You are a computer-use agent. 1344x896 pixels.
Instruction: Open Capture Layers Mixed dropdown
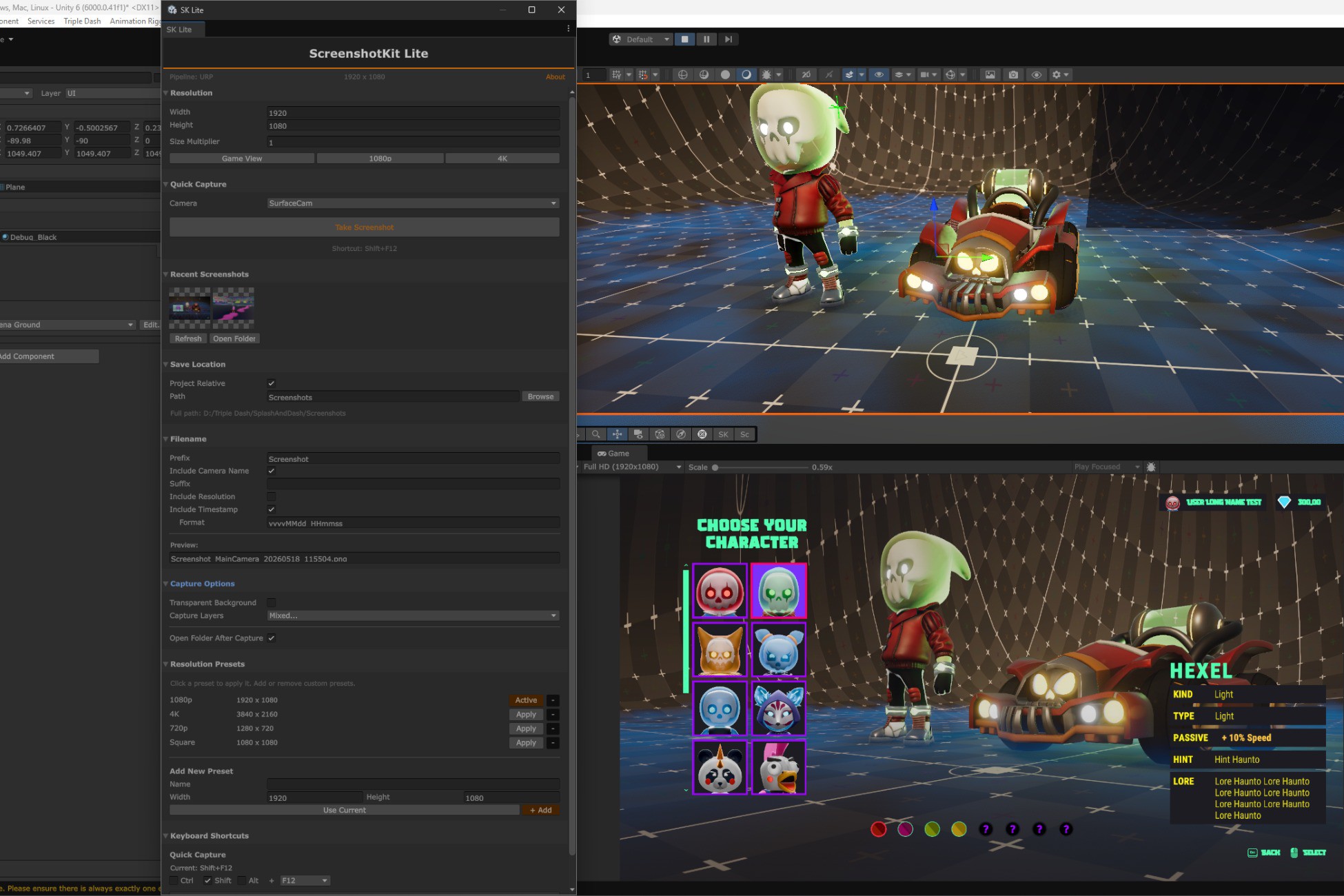tap(413, 615)
